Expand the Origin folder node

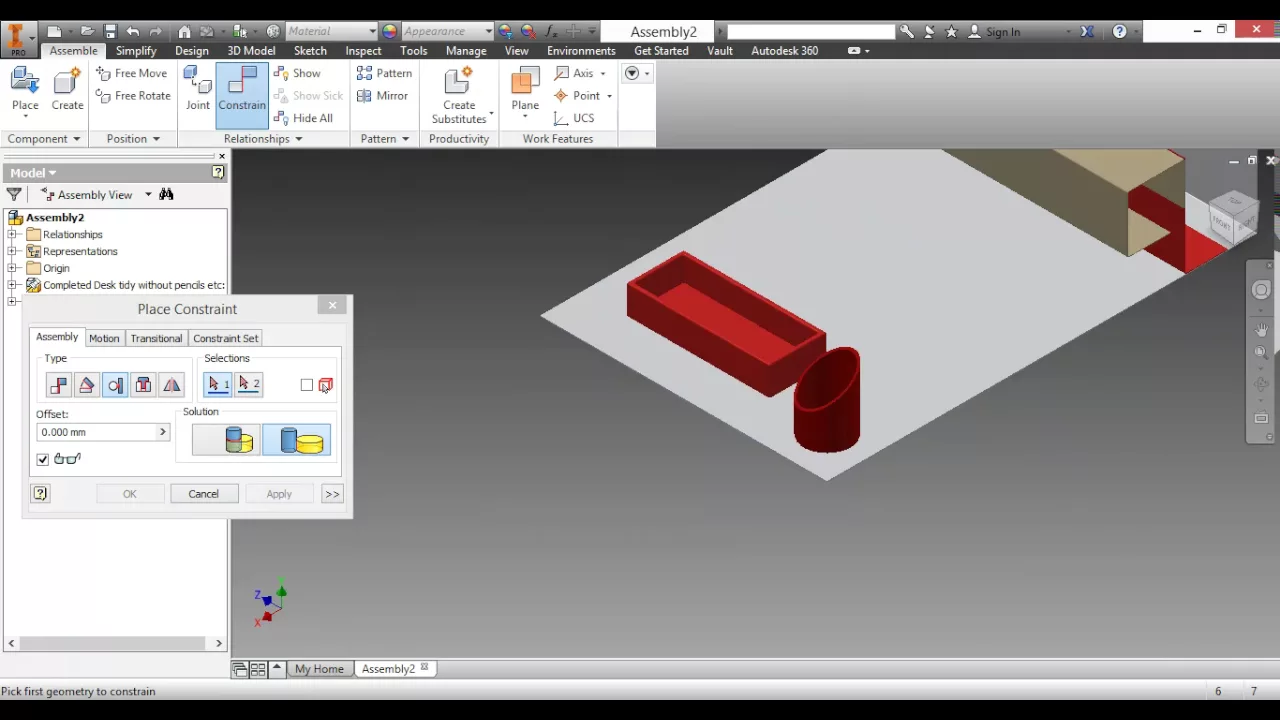coord(13,268)
